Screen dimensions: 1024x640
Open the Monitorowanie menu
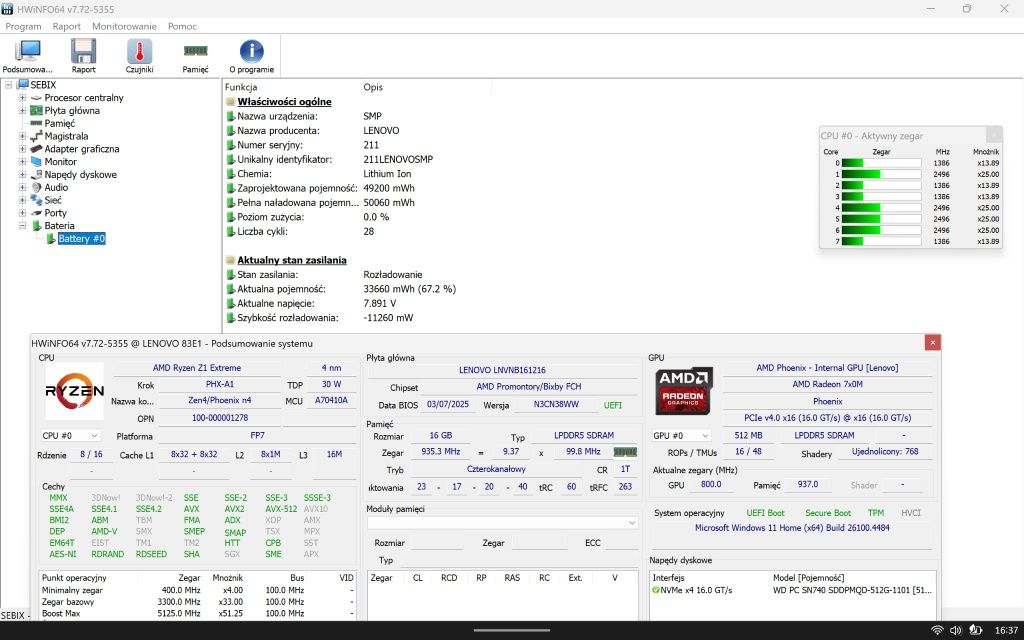pyautogui.click(x=124, y=26)
